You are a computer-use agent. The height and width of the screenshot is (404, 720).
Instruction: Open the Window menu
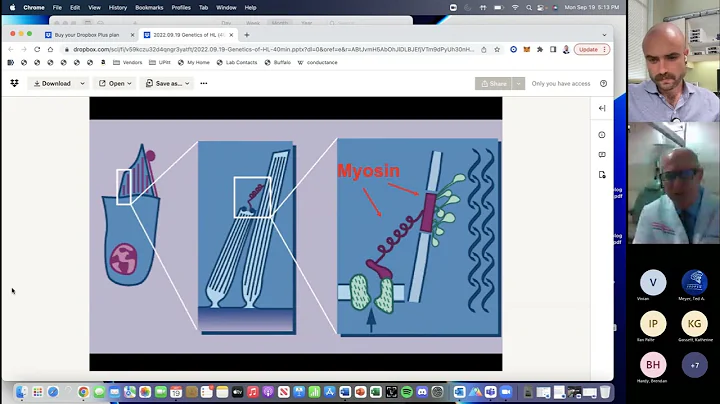[x=226, y=7]
